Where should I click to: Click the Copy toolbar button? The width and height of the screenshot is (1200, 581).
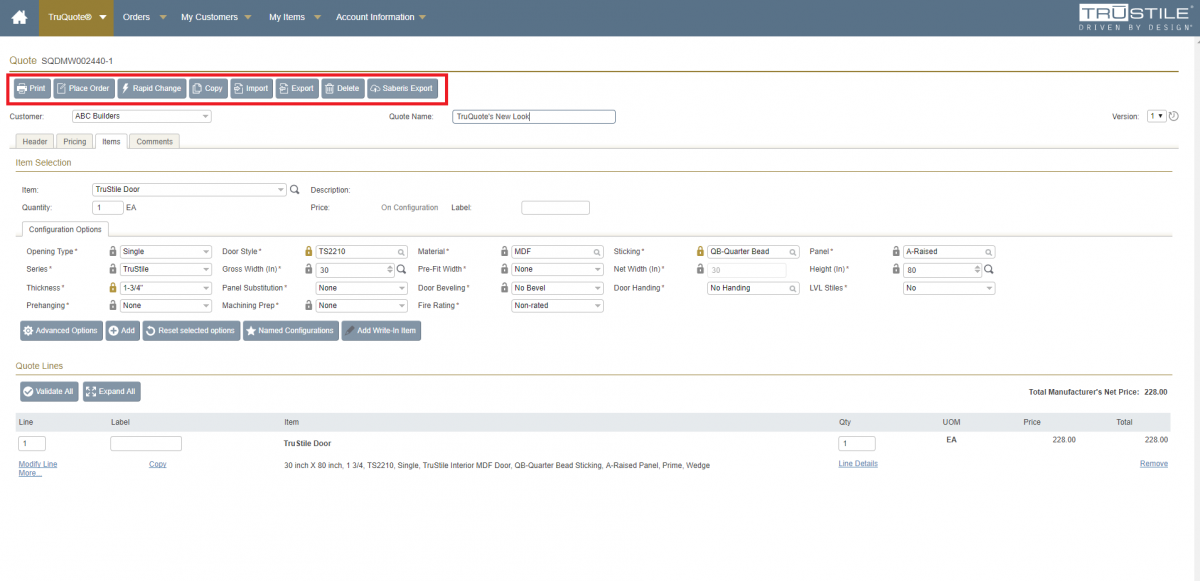[x=209, y=88]
